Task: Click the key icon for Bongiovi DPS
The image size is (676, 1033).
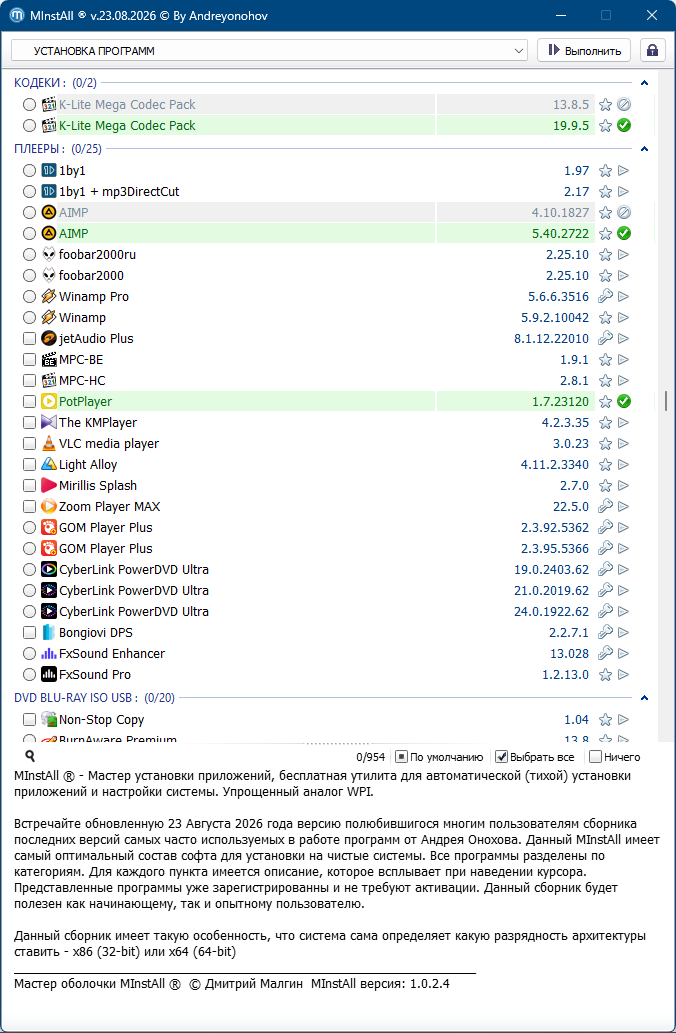Action: coord(606,632)
